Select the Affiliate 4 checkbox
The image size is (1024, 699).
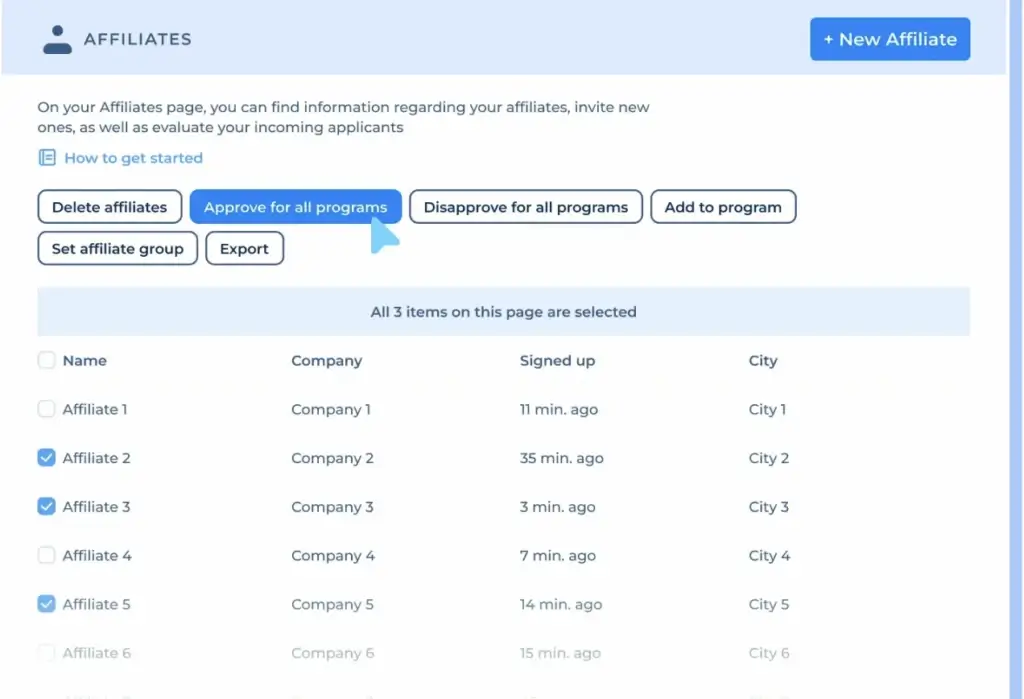coord(46,555)
